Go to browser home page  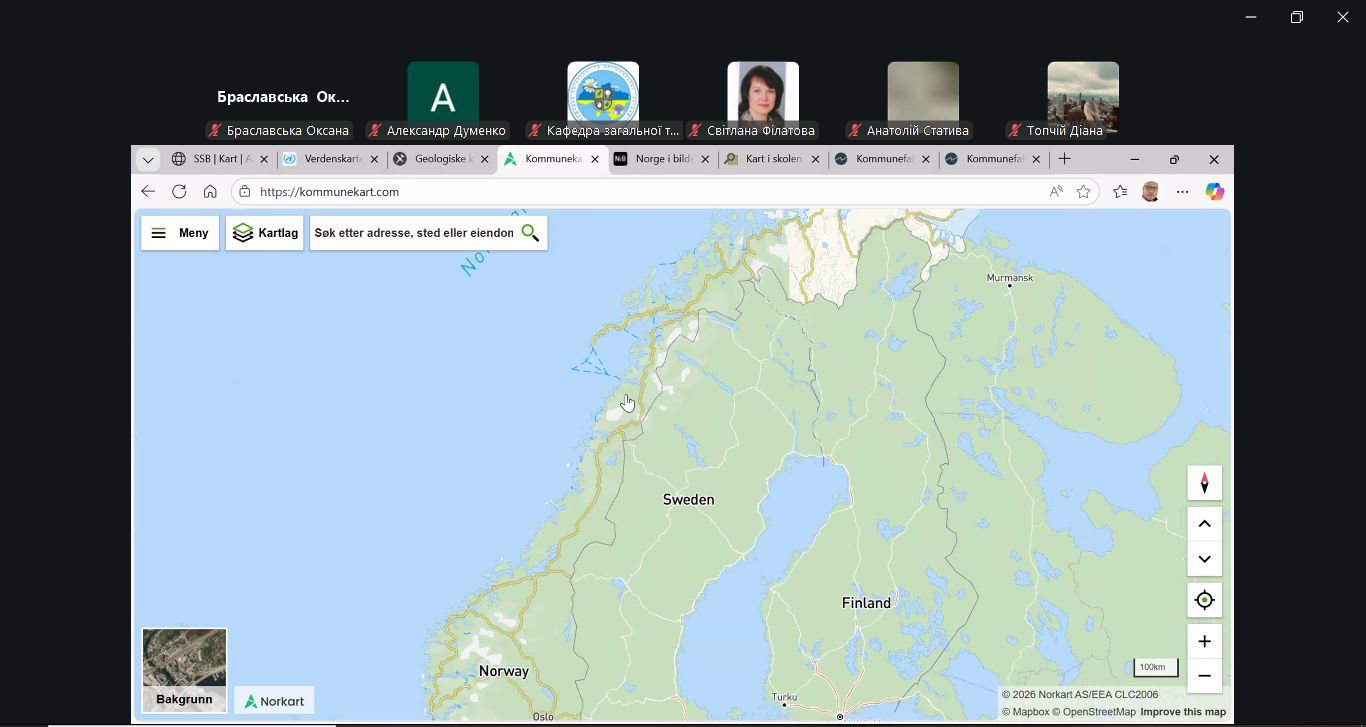pos(210,192)
